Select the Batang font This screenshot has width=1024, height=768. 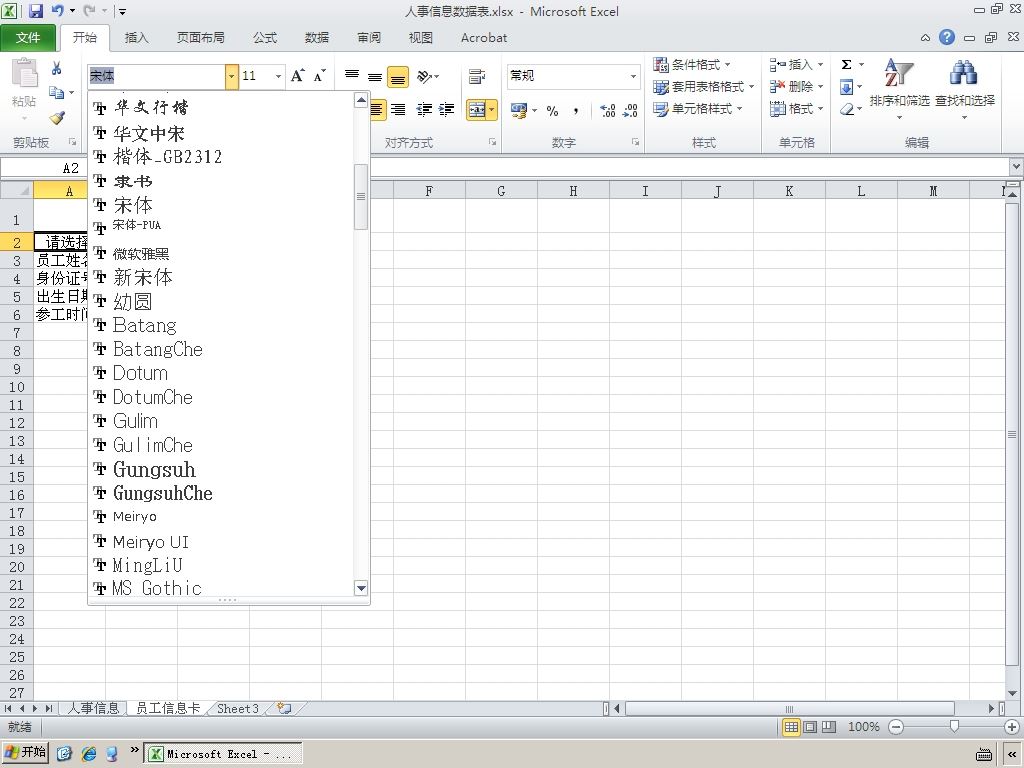(x=221, y=325)
